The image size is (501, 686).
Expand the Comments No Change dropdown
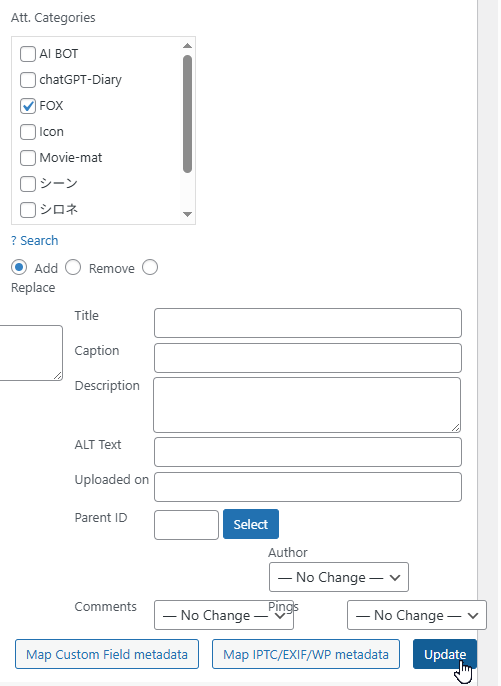224,615
